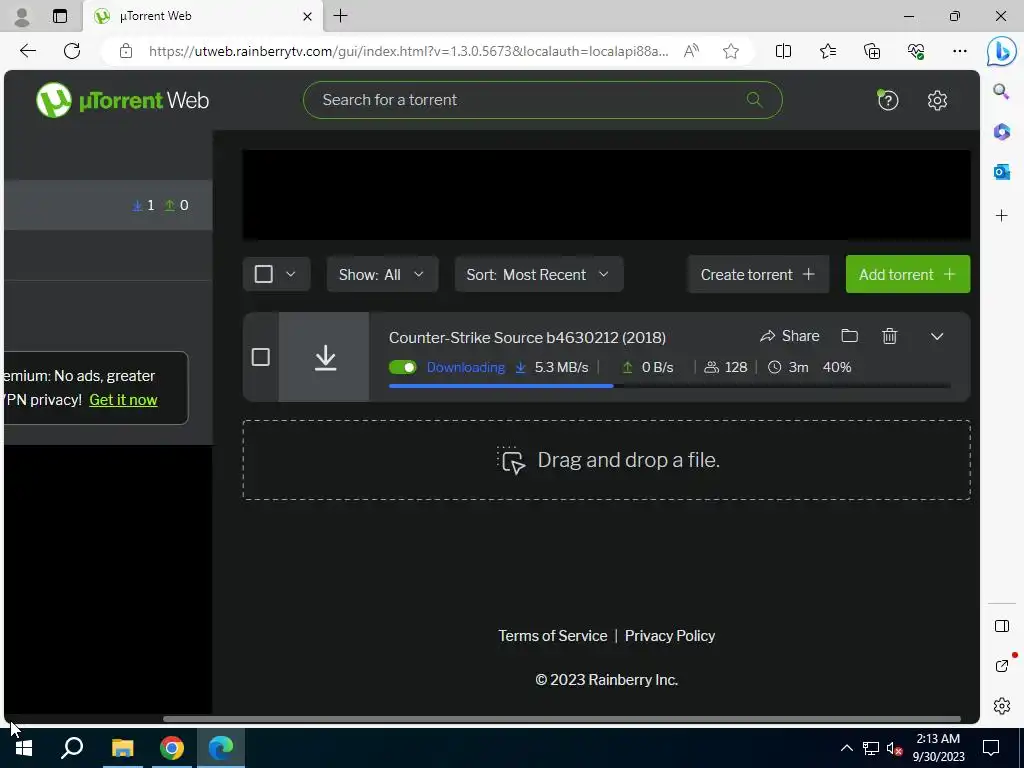Open Outlook icon in Edge sidebar
Image resolution: width=1024 pixels, height=768 pixels.
[x=1001, y=172]
